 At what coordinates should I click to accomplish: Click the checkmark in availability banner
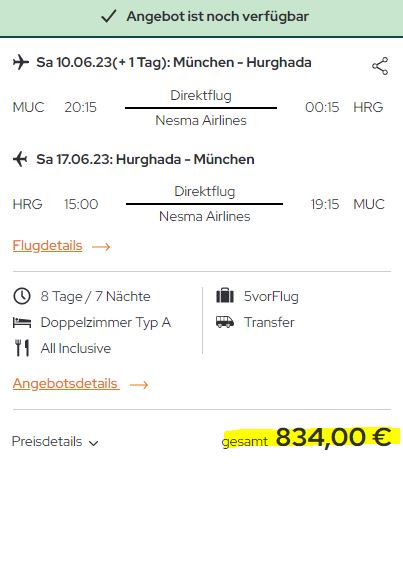[x=108, y=16]
